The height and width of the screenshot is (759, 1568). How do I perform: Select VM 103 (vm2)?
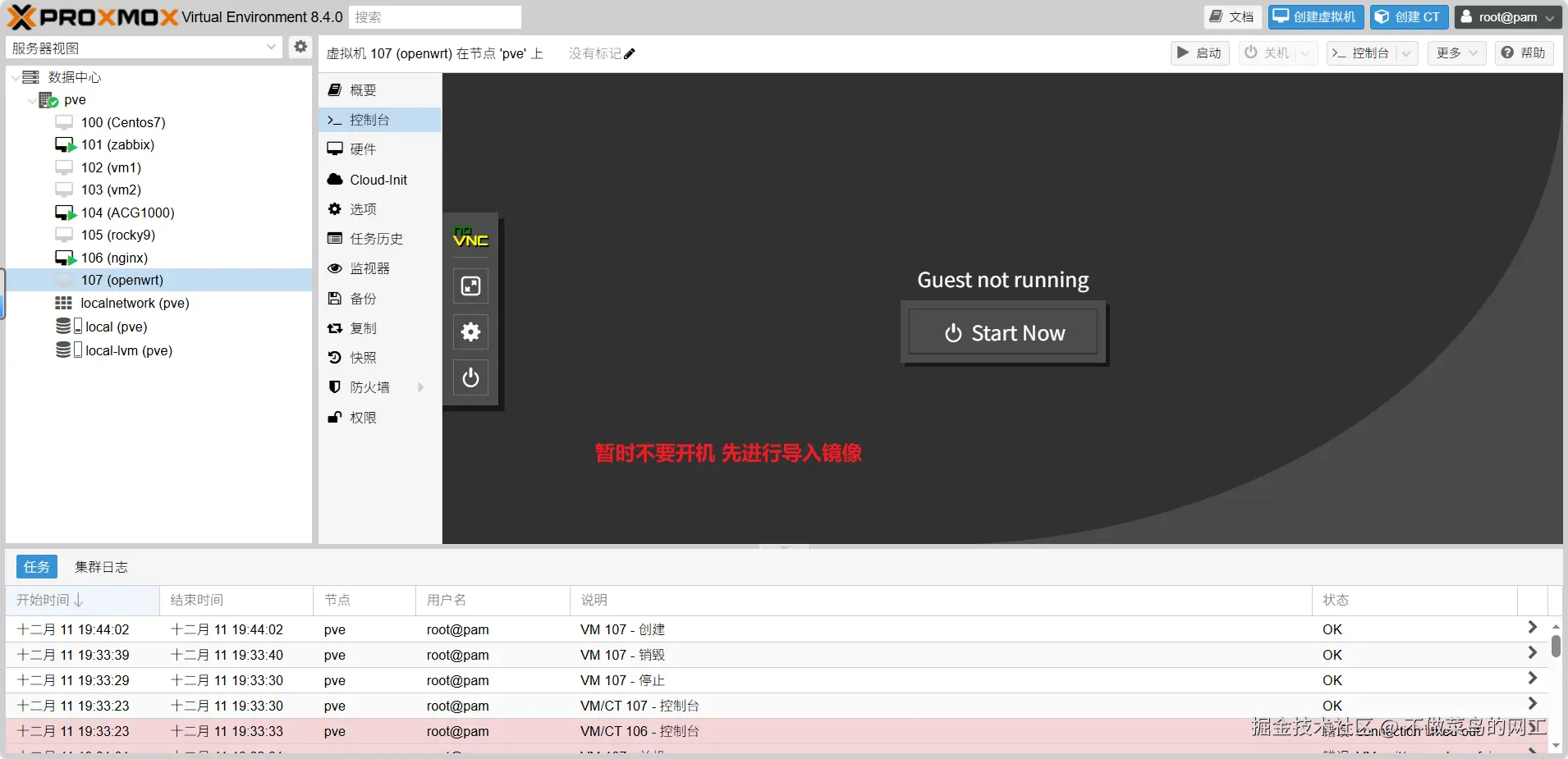[x=111, y=190]
